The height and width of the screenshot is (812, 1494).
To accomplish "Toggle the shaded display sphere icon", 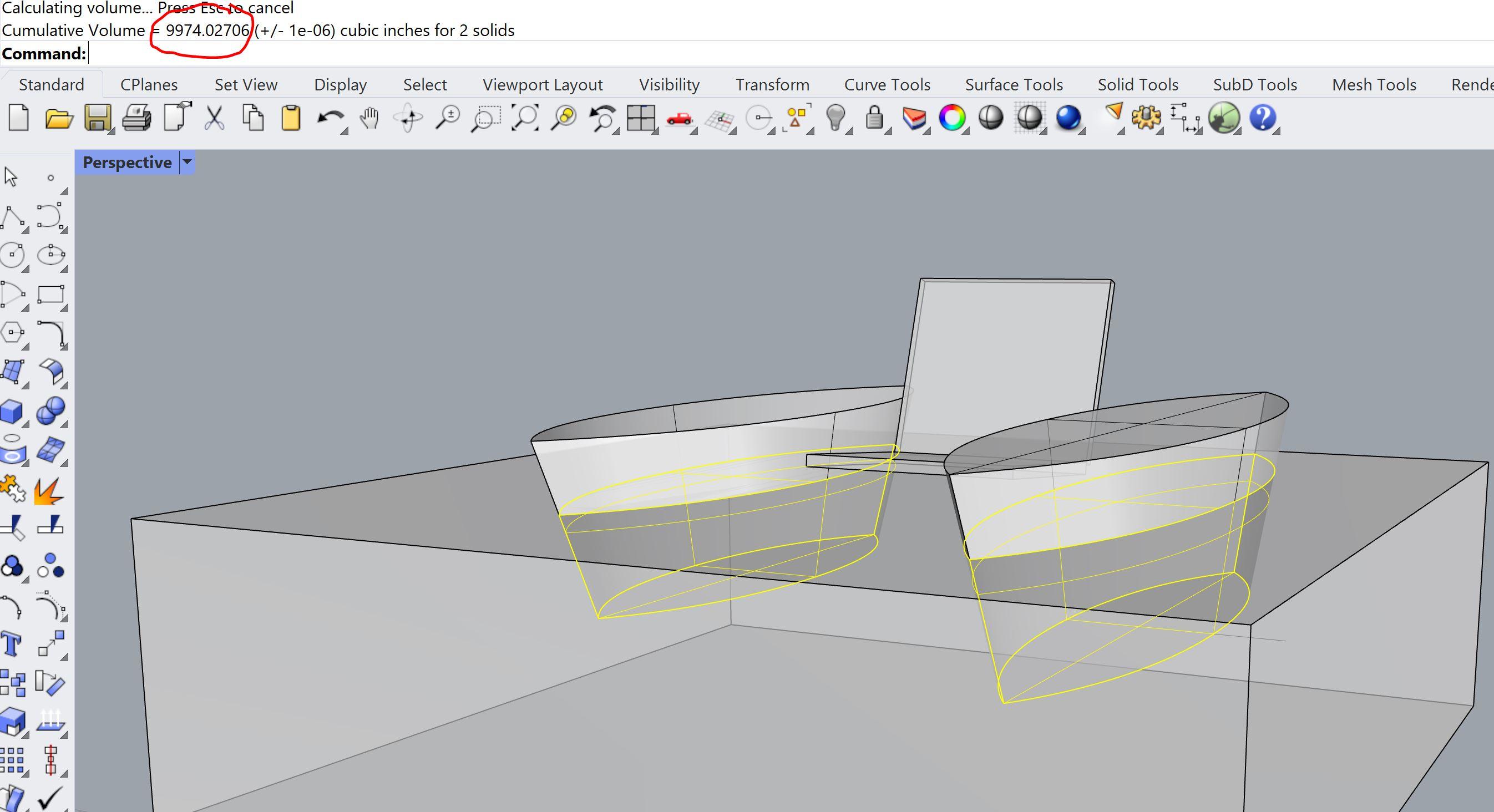I will (991, 118).
